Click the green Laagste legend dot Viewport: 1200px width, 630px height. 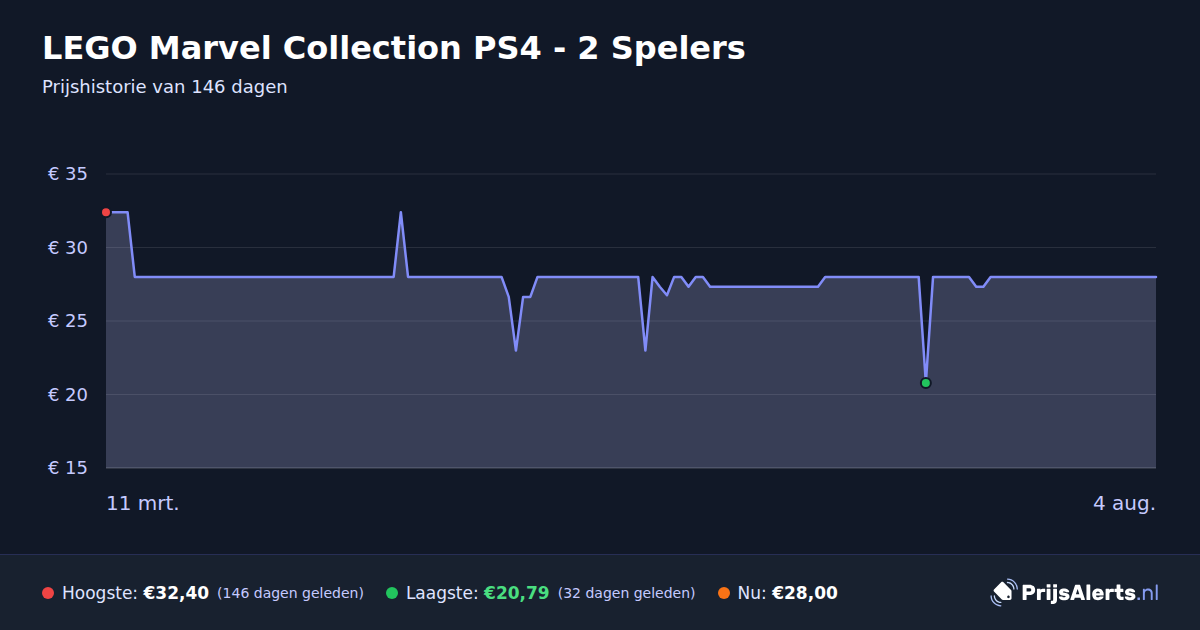[392, 593]
